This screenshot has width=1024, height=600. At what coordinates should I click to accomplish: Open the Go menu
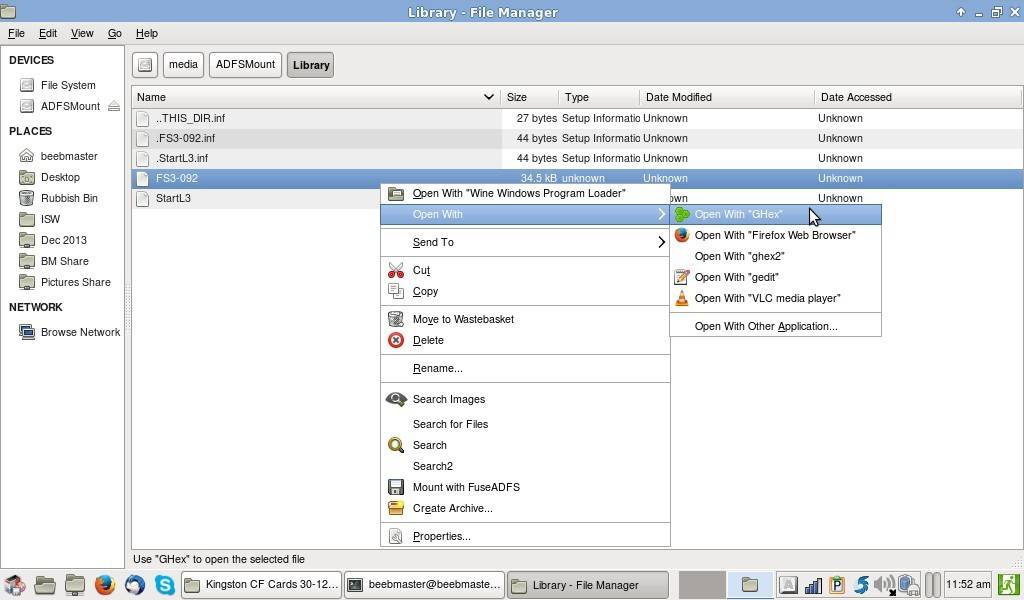[114, 33]
